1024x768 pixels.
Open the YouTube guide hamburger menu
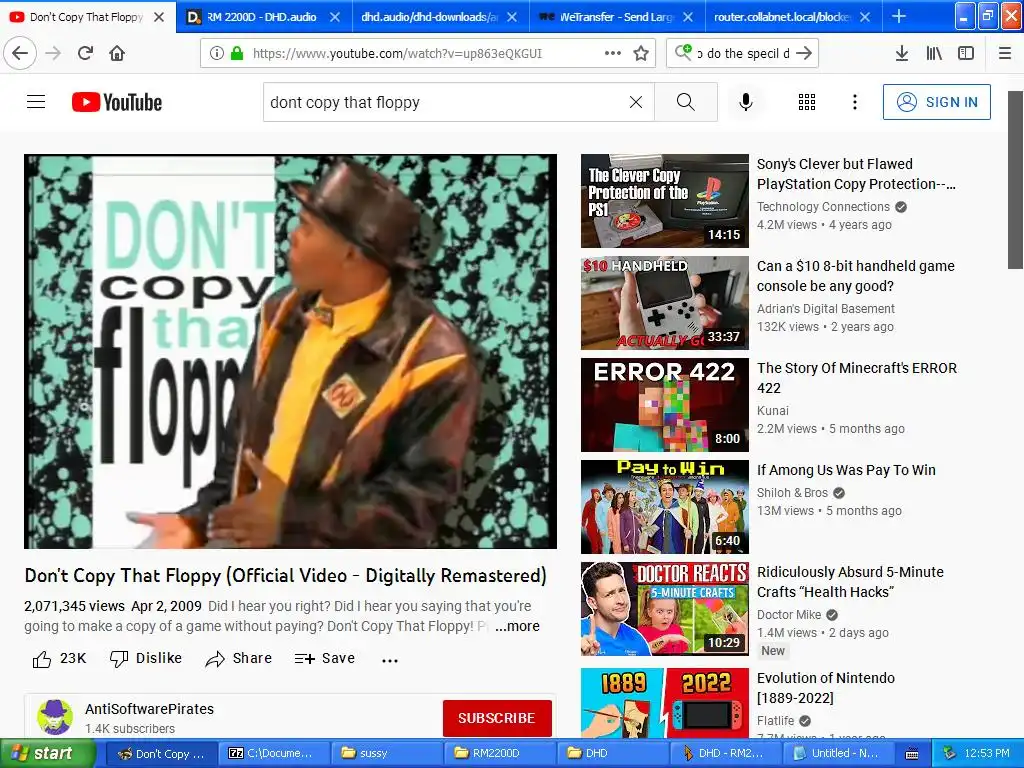tap(36, 102)
